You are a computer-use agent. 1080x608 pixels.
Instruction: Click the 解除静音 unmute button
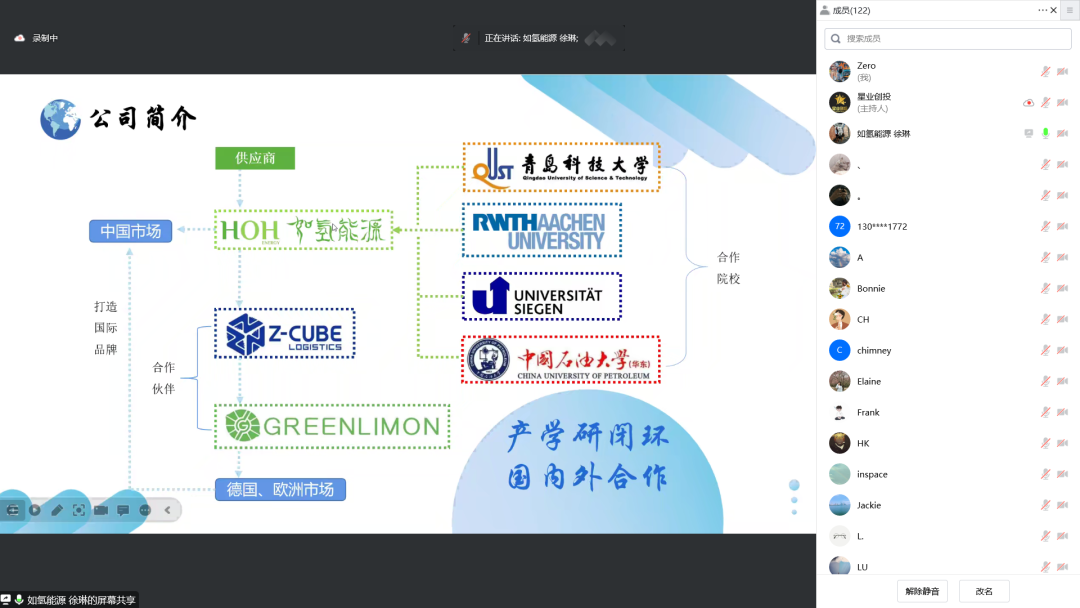[922, 591]
